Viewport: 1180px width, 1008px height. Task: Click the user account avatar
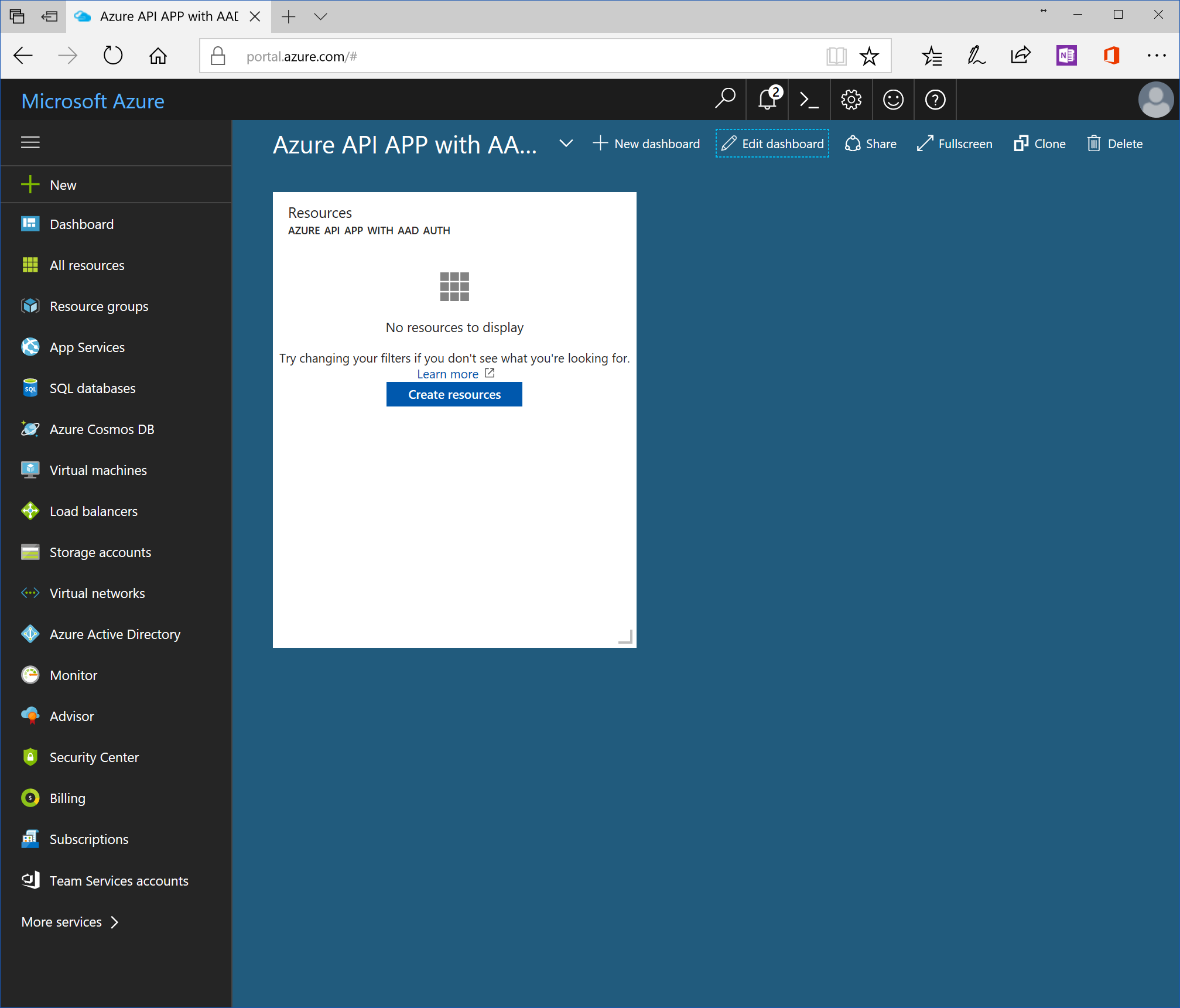coord(1155,100)
